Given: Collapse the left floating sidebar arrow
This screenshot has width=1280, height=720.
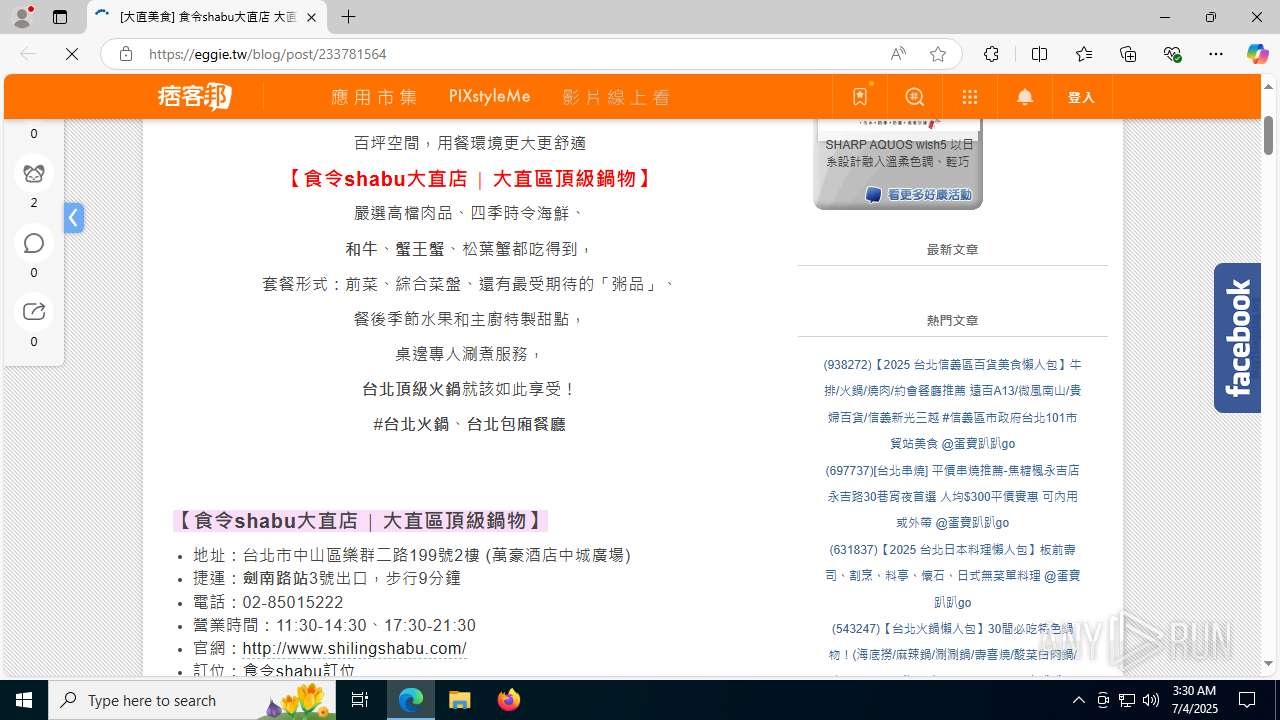Looking at the screenshot, I should (x=73, y=217).
